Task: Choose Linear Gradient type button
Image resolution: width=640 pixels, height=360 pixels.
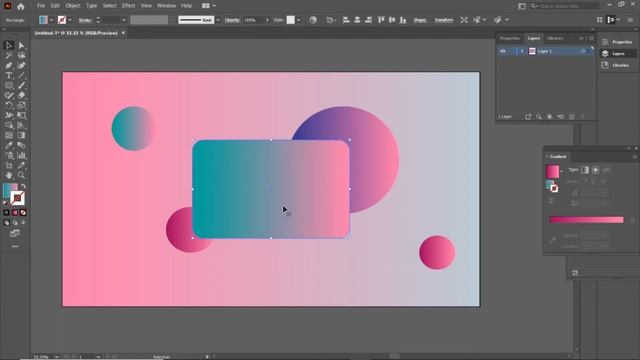Action: (x=585, y=170)
